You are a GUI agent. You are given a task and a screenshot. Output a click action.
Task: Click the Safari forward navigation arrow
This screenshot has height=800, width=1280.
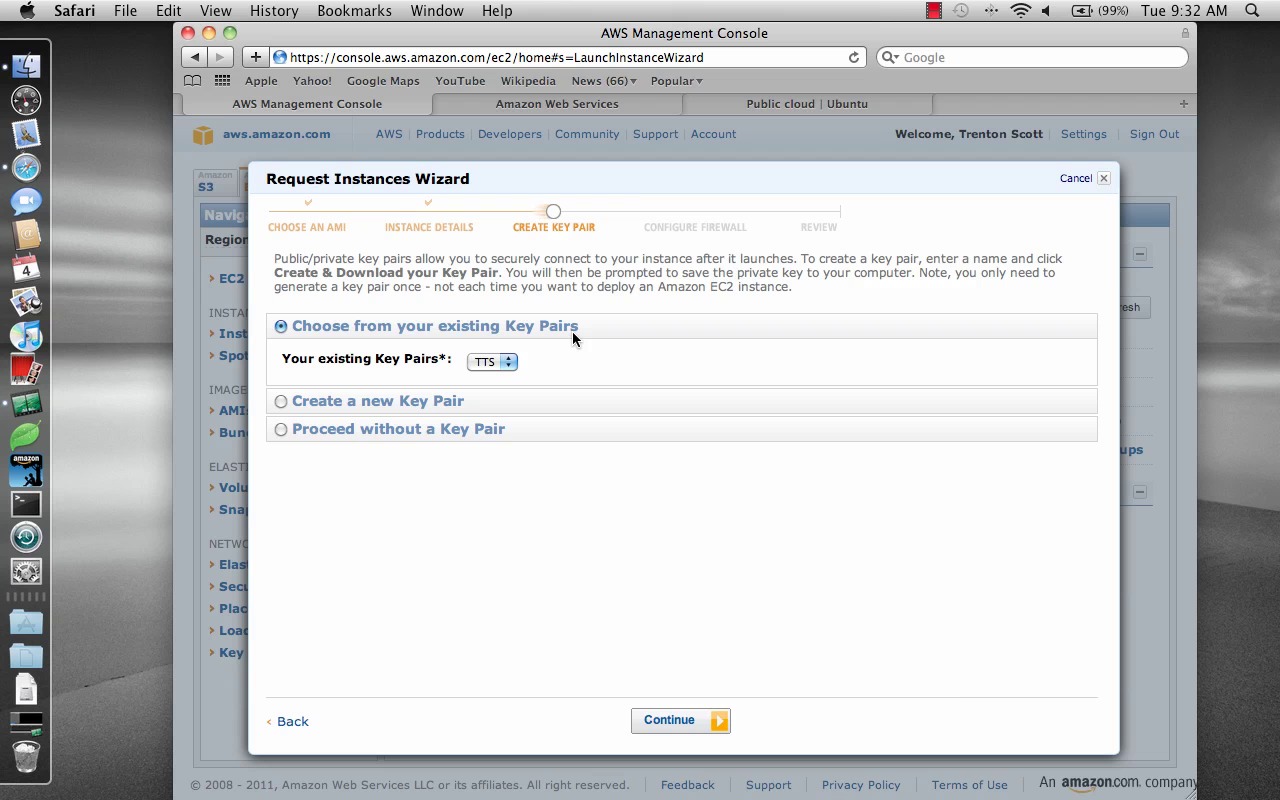coord(220,57)
